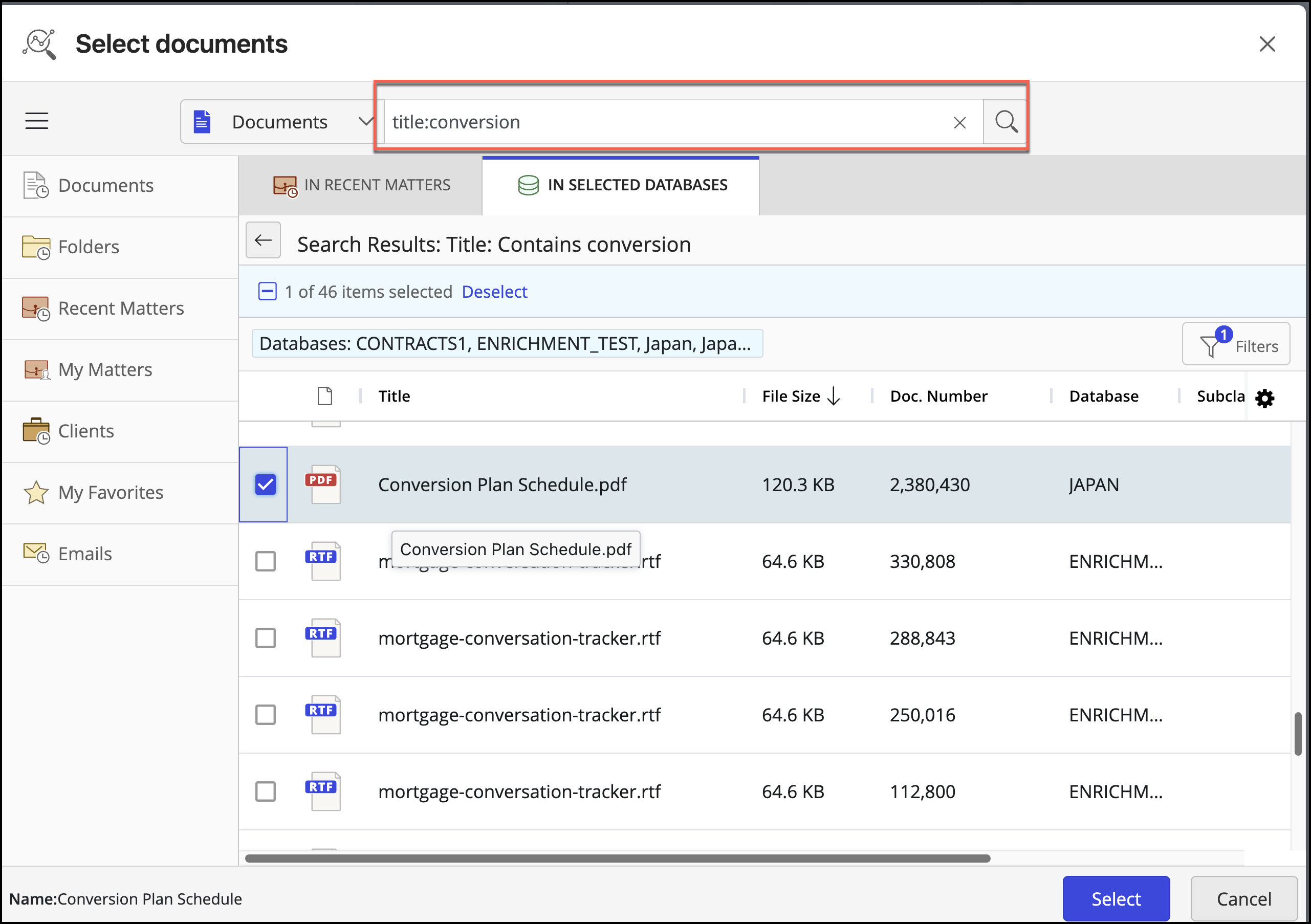Check the document number 288,843 row checkbox
Screen dimensions: 1311x924
pyautogui.click(x=266, y=638)
